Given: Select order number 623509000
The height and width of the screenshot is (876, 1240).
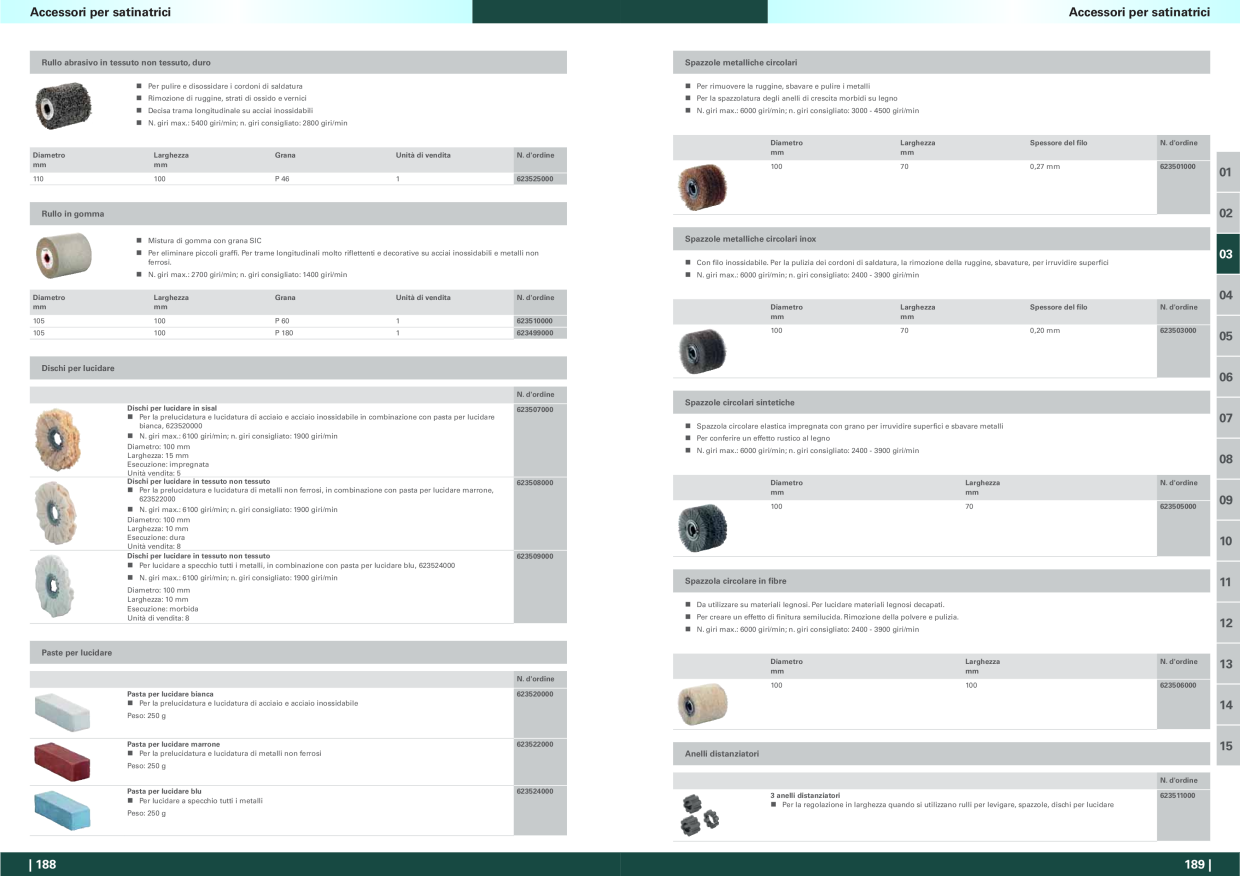Looking at the screenshot, I should [x=534, y=555].
